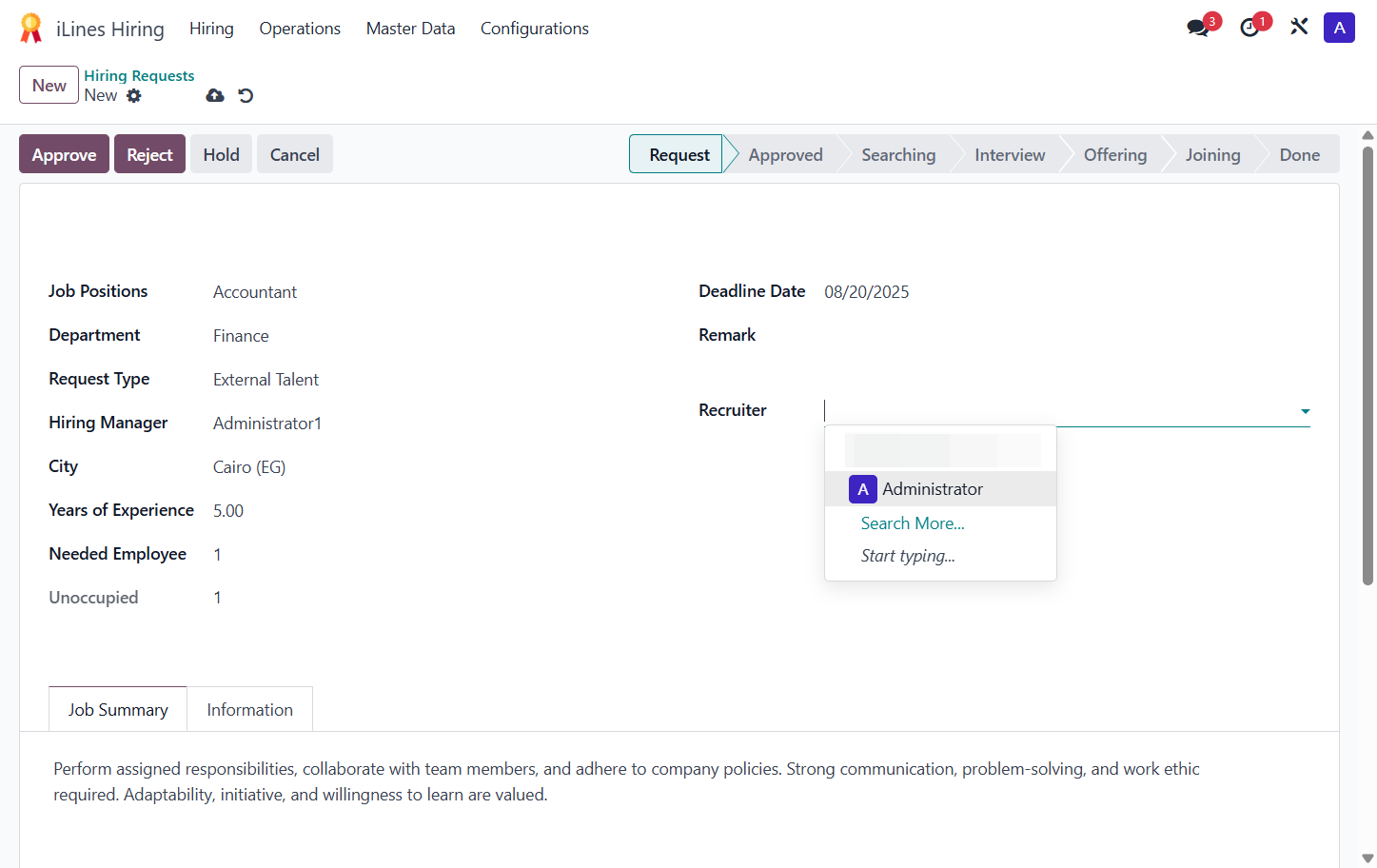Save the record with the cloud upload icon
The width and height of the screenshot is (1377, 868).
pyautogui.click(x=215, y=95)
